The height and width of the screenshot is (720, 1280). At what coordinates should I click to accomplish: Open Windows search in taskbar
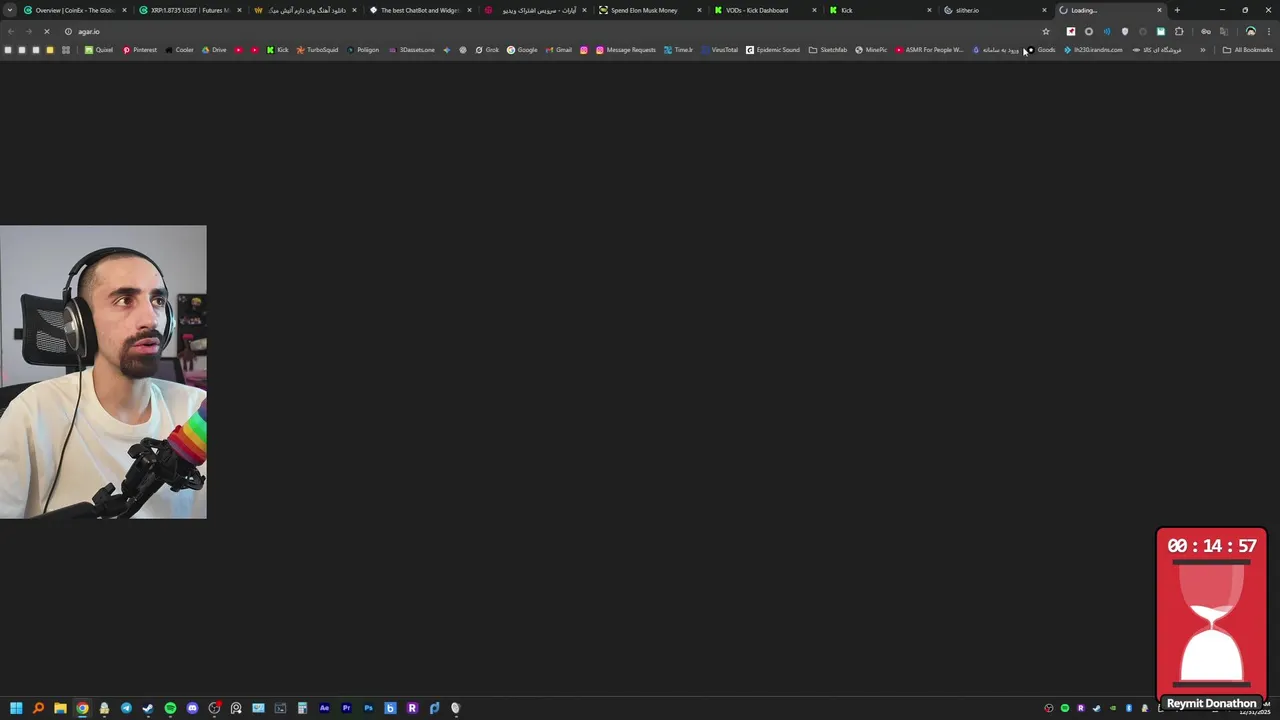pos(38,708)
